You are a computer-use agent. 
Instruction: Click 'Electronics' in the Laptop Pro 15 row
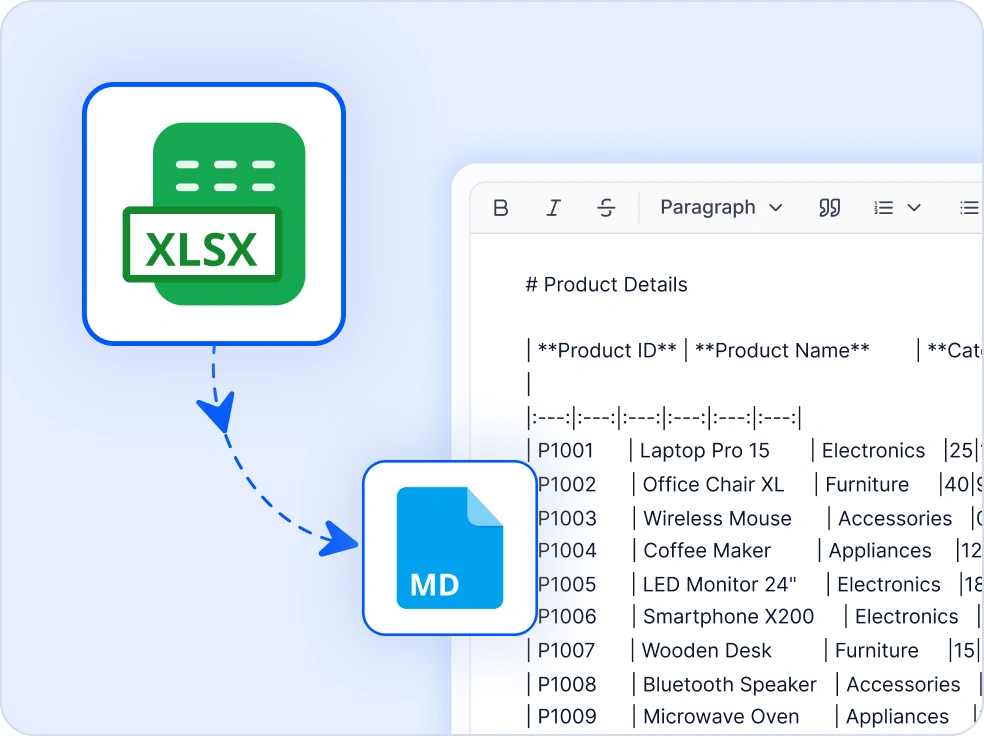tap(873, 451)
